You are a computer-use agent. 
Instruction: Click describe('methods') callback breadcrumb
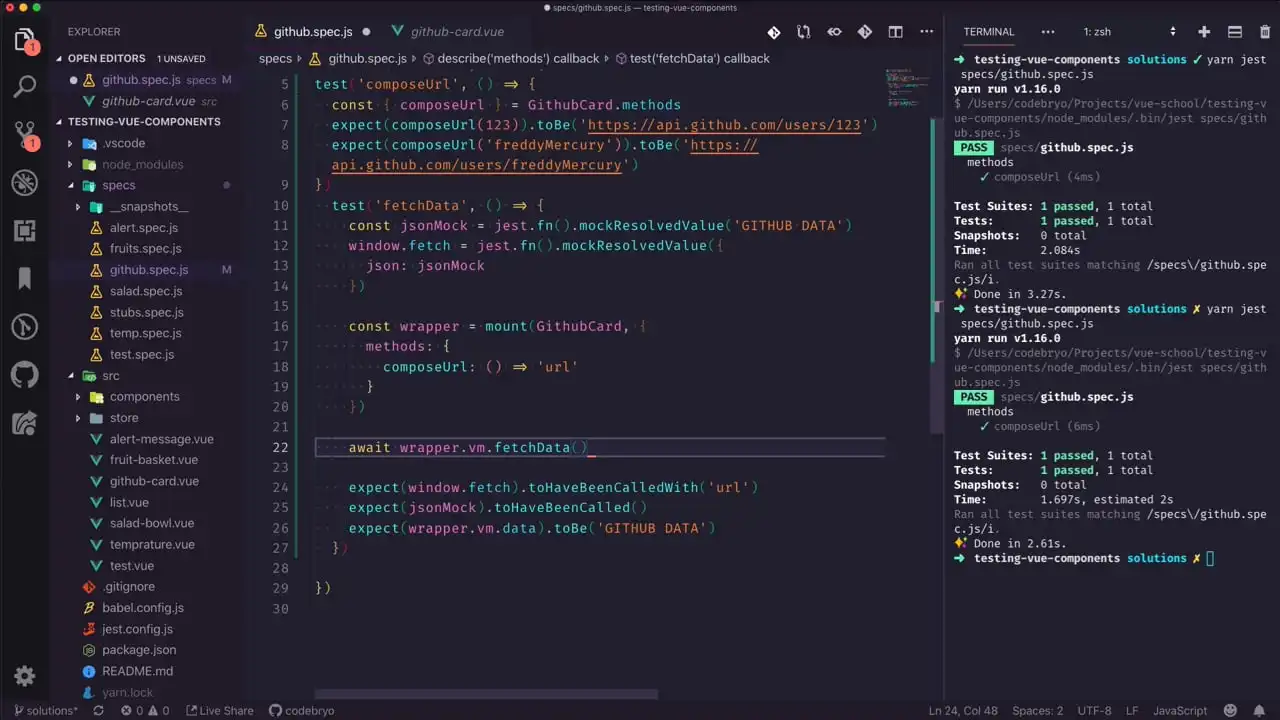coord(510,59)
